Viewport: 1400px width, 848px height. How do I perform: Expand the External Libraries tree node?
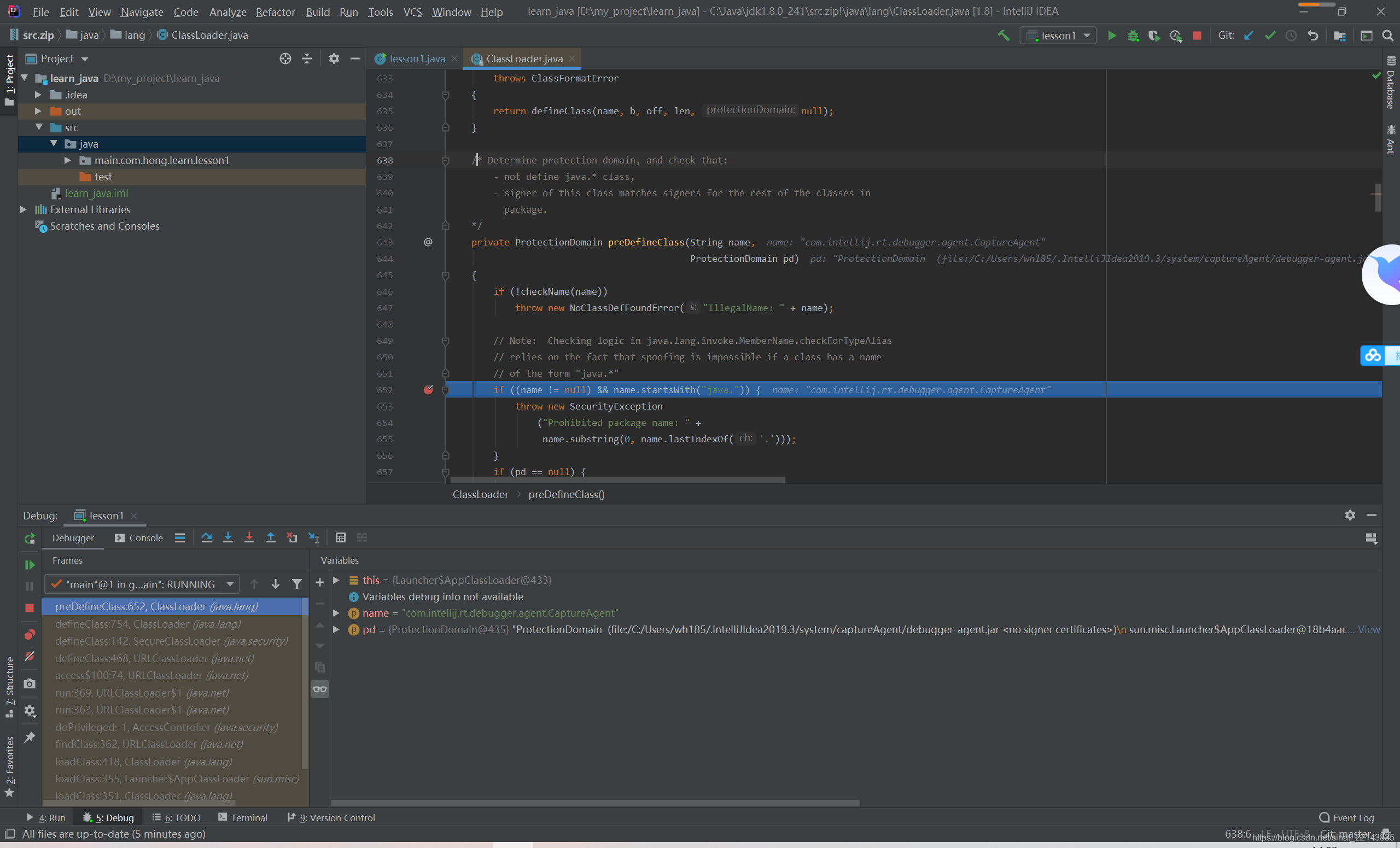click(24, 209)
